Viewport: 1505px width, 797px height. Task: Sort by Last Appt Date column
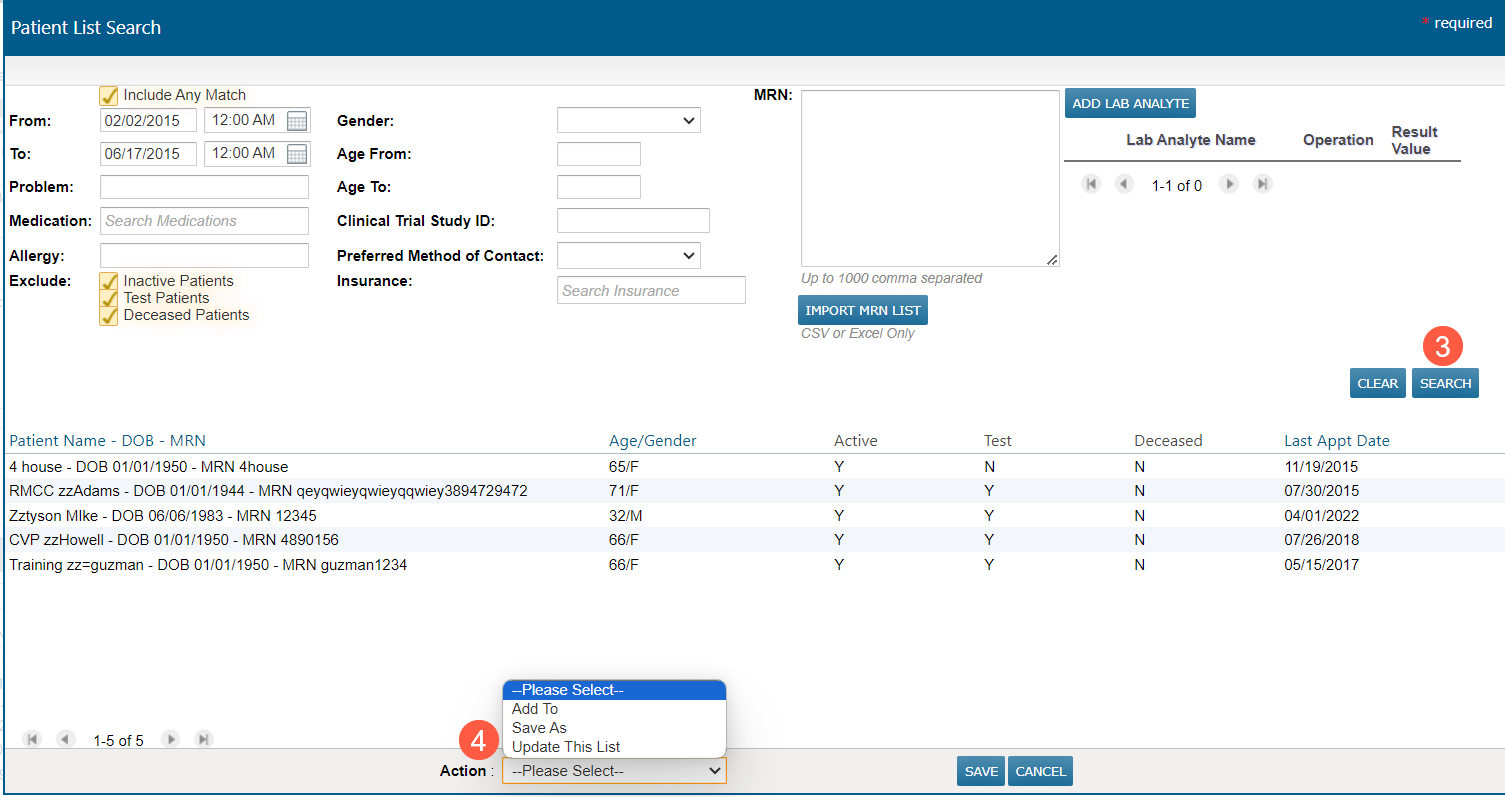coord(1336,441)
